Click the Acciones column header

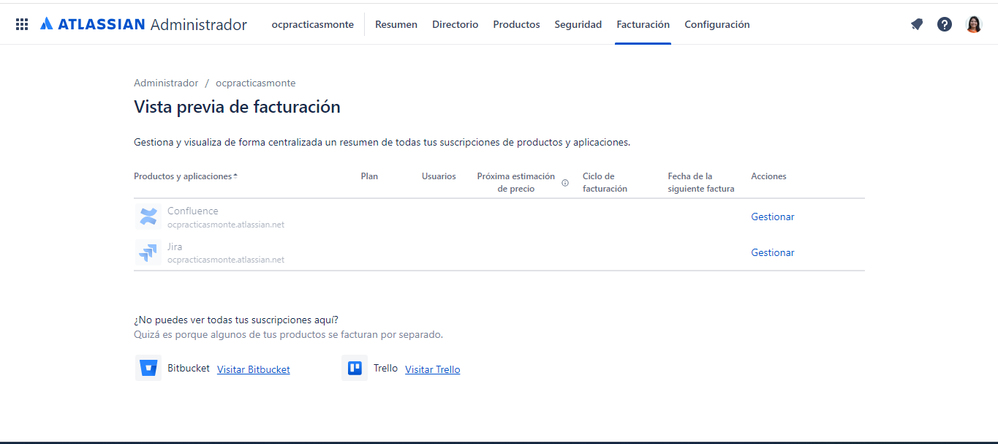(x=768, y=176)
